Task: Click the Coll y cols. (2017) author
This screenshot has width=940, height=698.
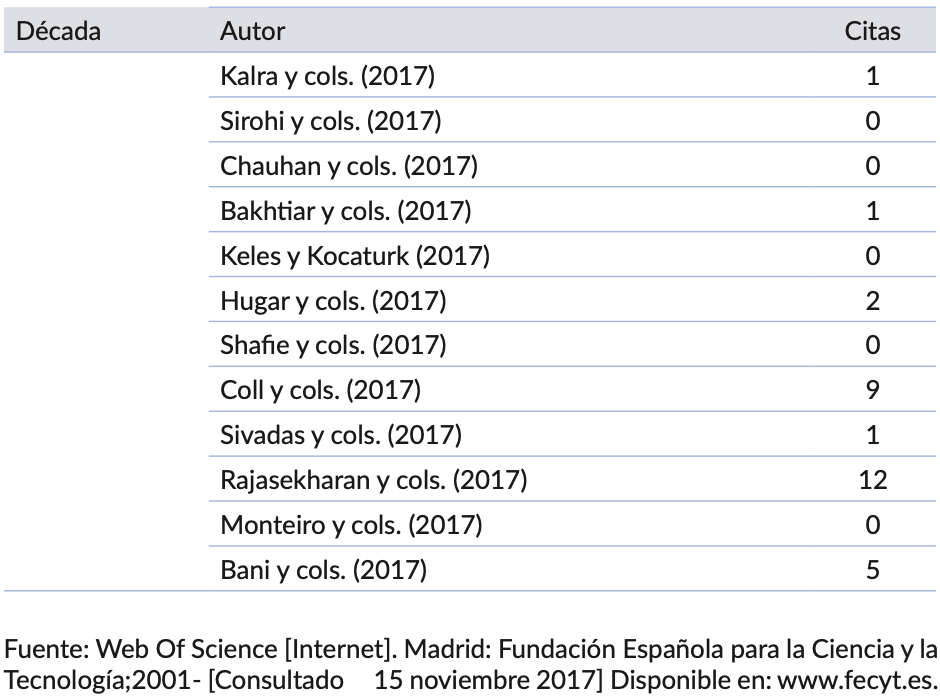Action: pyautogui.click(x=320, y=391)
